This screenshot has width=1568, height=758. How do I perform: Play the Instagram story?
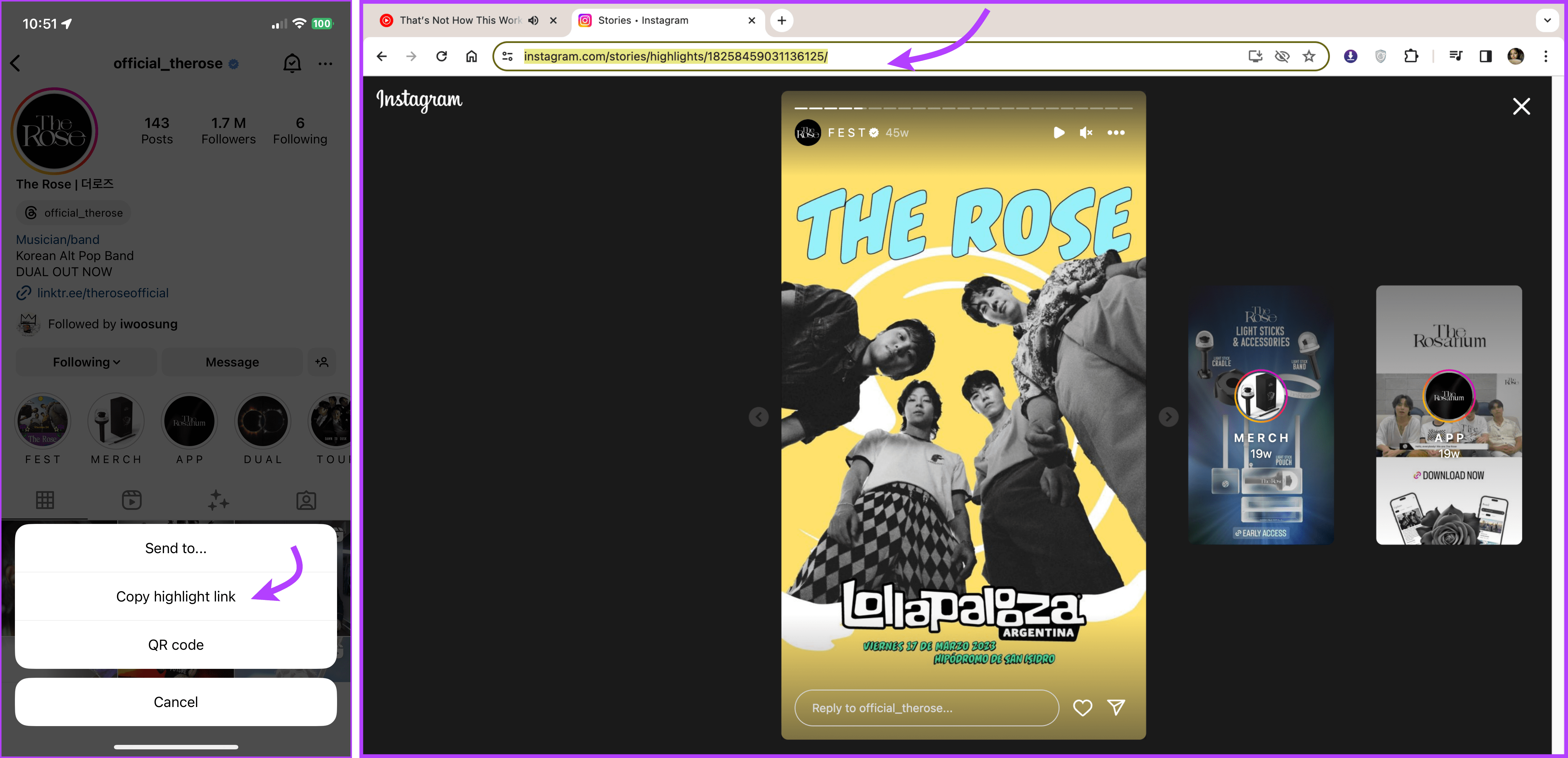[1059, 133]
